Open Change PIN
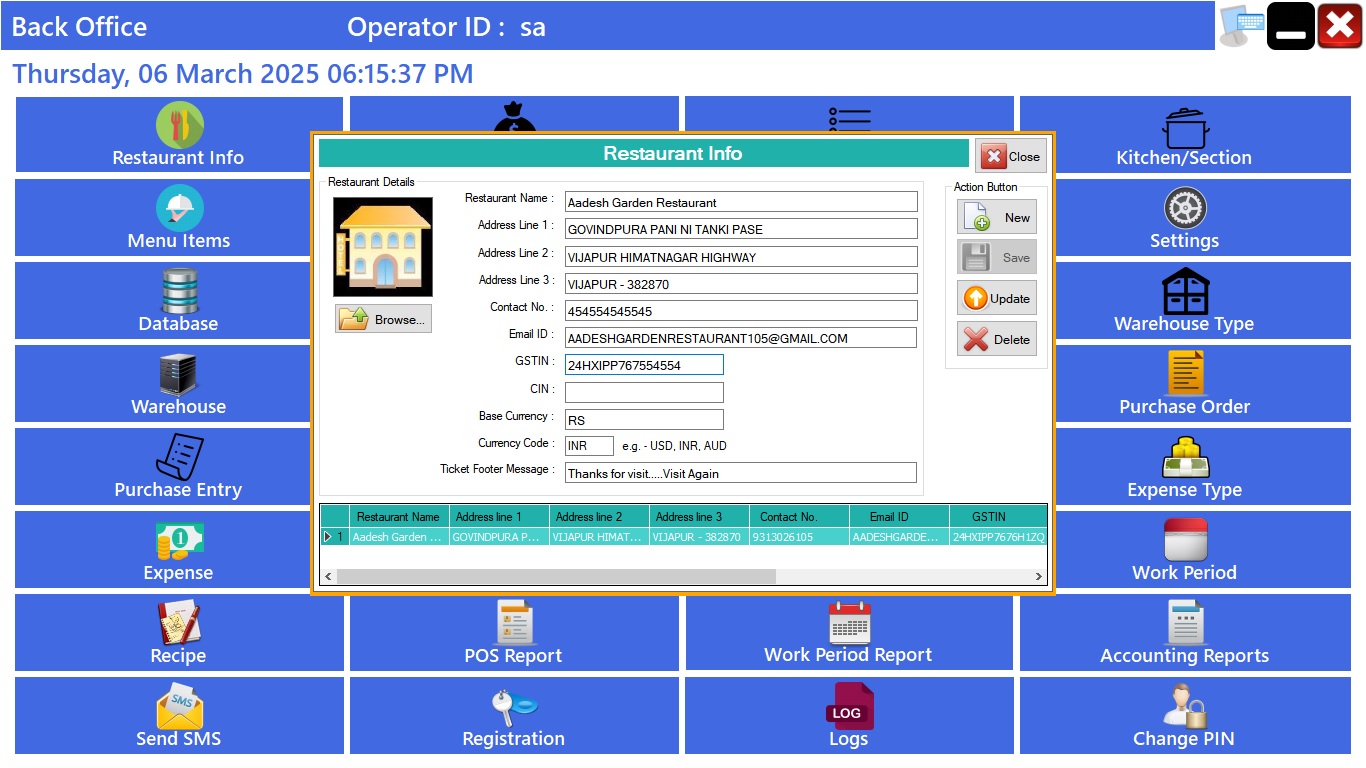Image resolution: width=1366 pixels, height=768 pixels. coord(1184,716)
